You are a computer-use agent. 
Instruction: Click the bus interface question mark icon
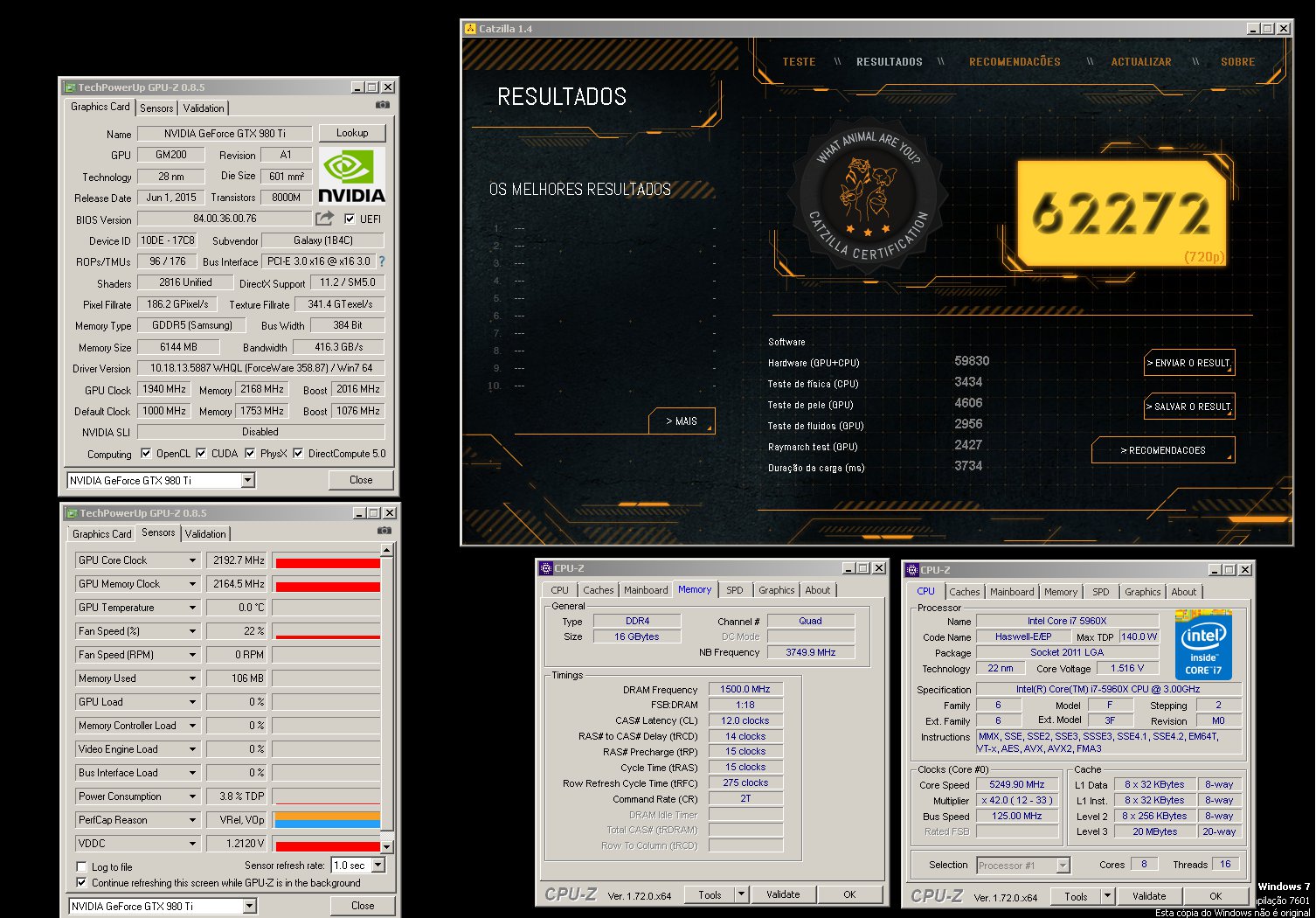381,261
